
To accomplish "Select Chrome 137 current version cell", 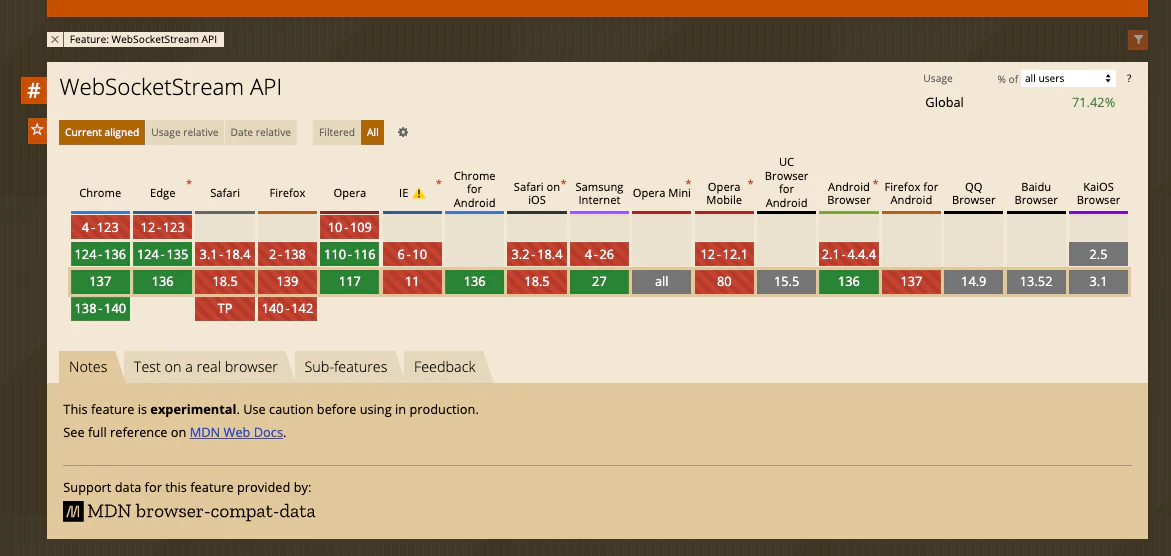I will [100, 282].
